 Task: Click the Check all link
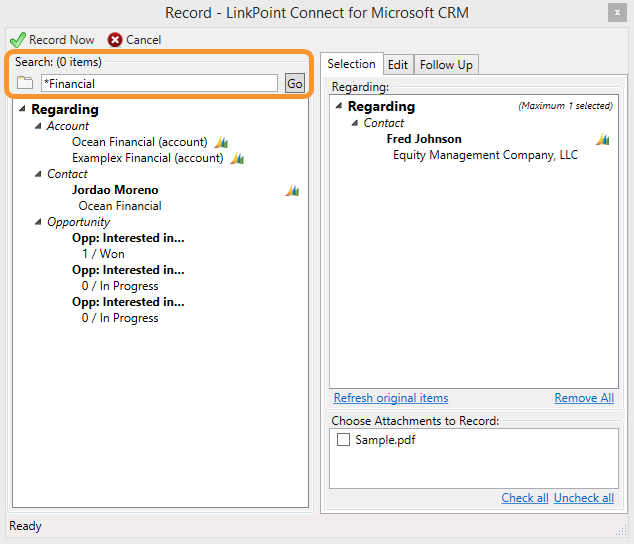(x=525, y=498)
